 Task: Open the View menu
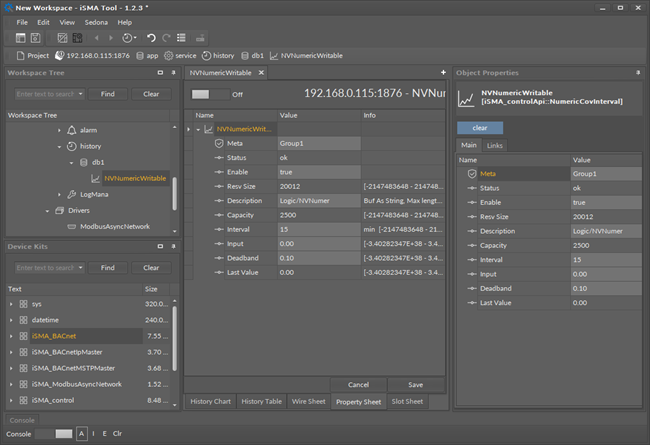click(67, 22)
